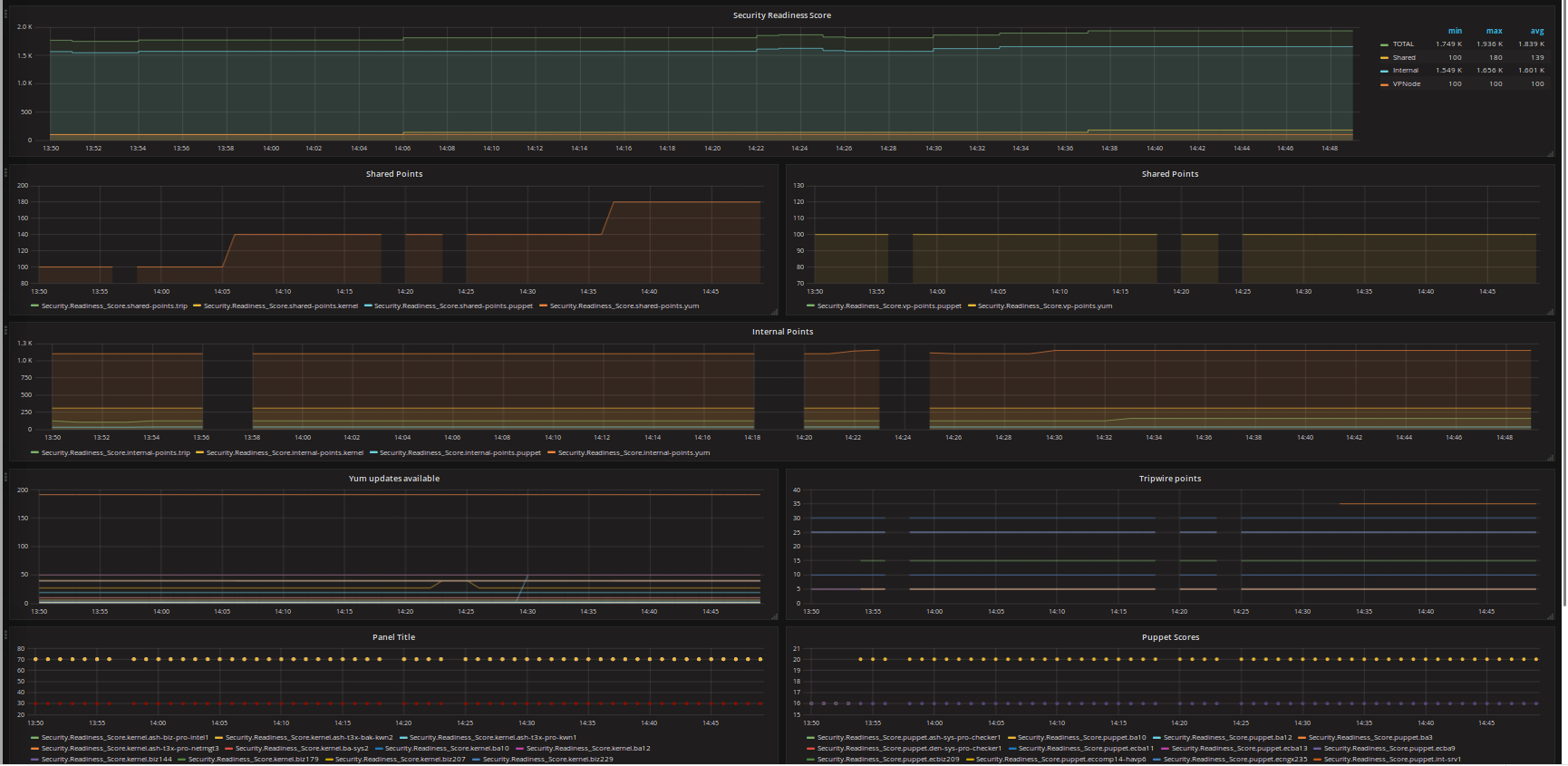The height and width of the screenshot is (766, 1568).
Task: Click the puppet.ba10 legend label
Action: pyautogui.click(x=1081, y=738)
